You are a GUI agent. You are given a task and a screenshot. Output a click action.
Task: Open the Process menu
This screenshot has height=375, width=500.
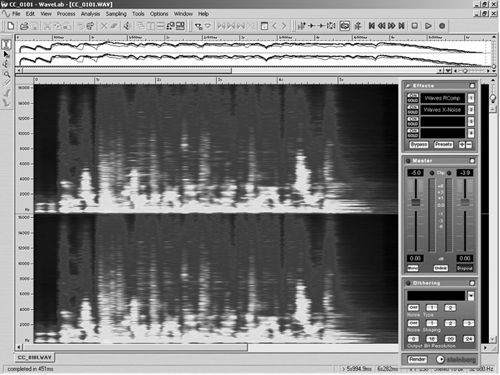coord(66,14)
